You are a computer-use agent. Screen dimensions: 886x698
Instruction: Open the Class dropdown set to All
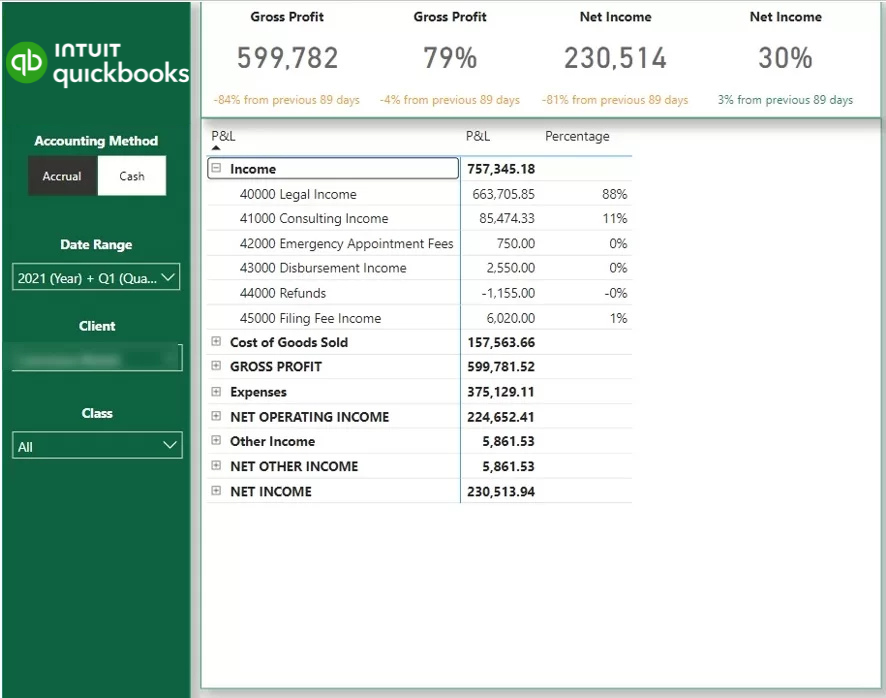pos(96,446)
